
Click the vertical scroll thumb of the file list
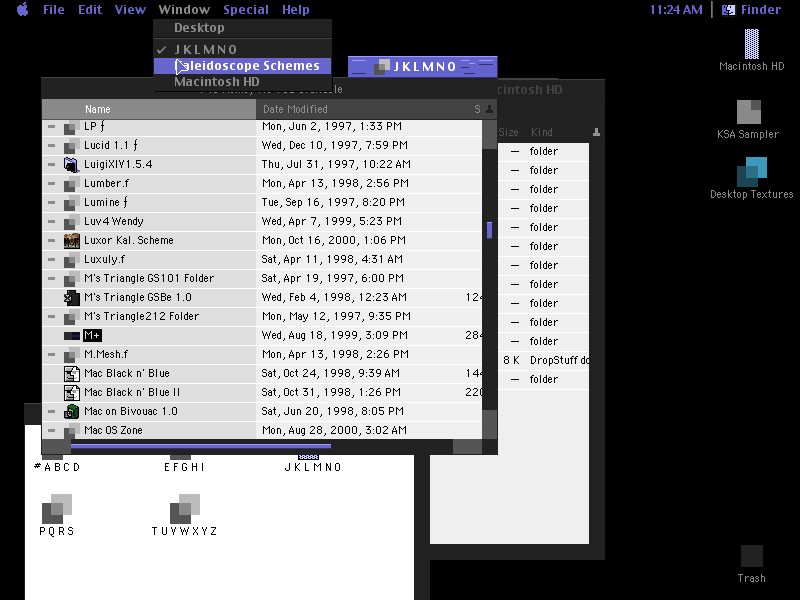[x=489, y=230]
